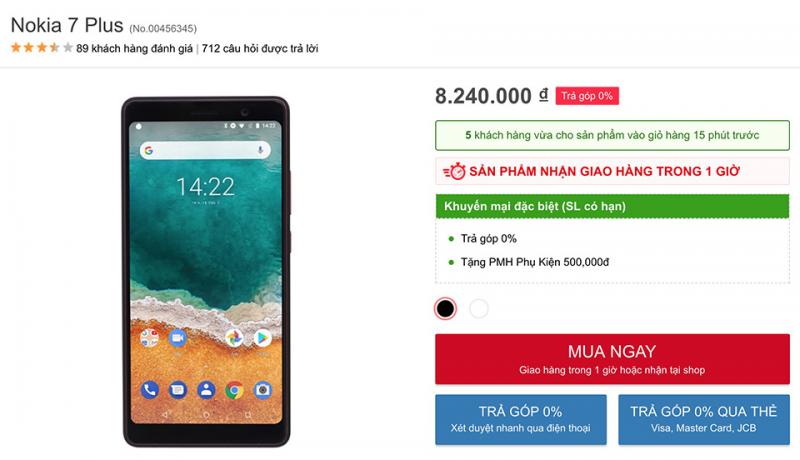
Task: Click the Trả góp 0% promotion bullet item
Action: [x=488, y=239]
